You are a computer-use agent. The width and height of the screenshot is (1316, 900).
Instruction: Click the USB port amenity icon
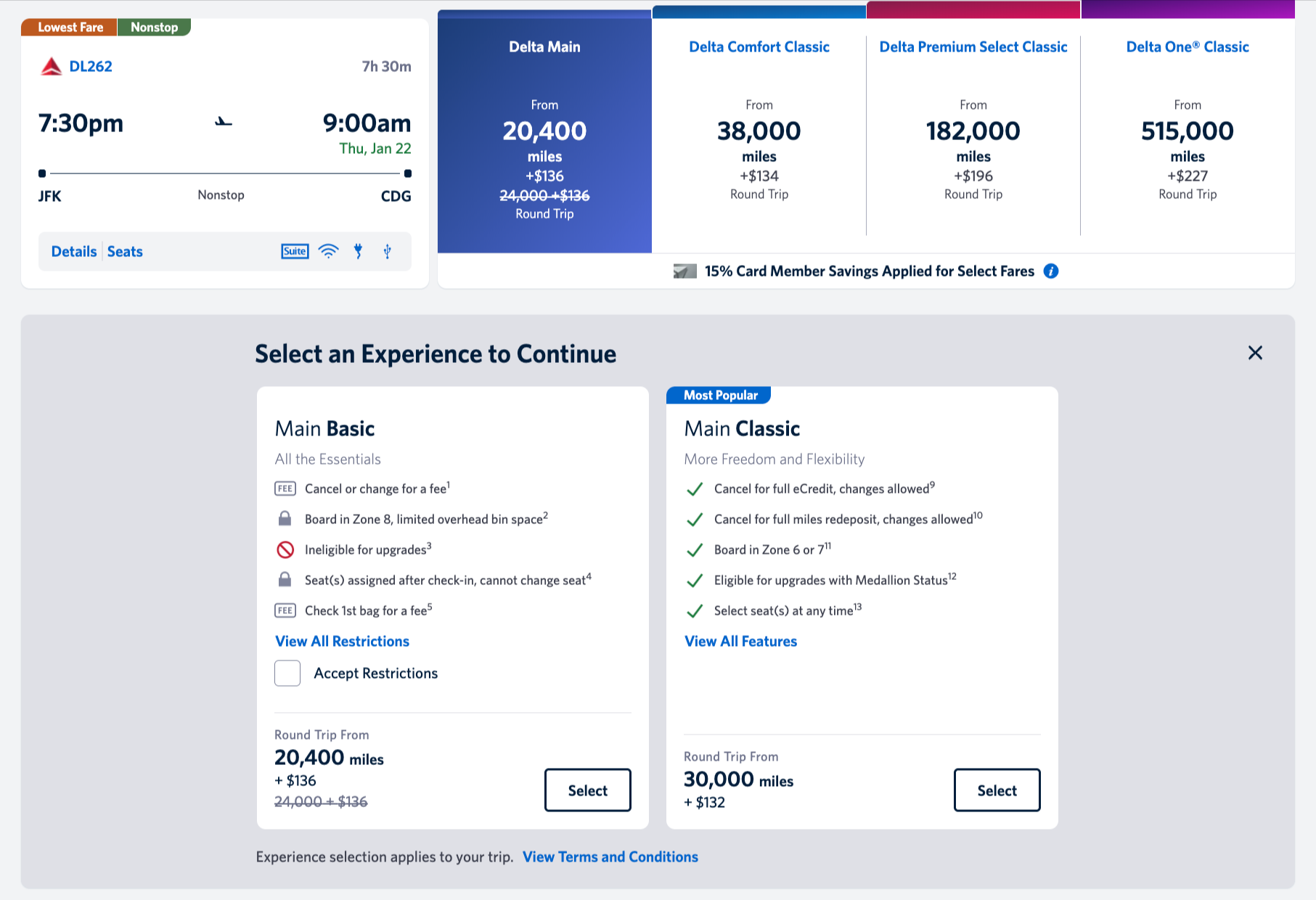pos(388,251)
